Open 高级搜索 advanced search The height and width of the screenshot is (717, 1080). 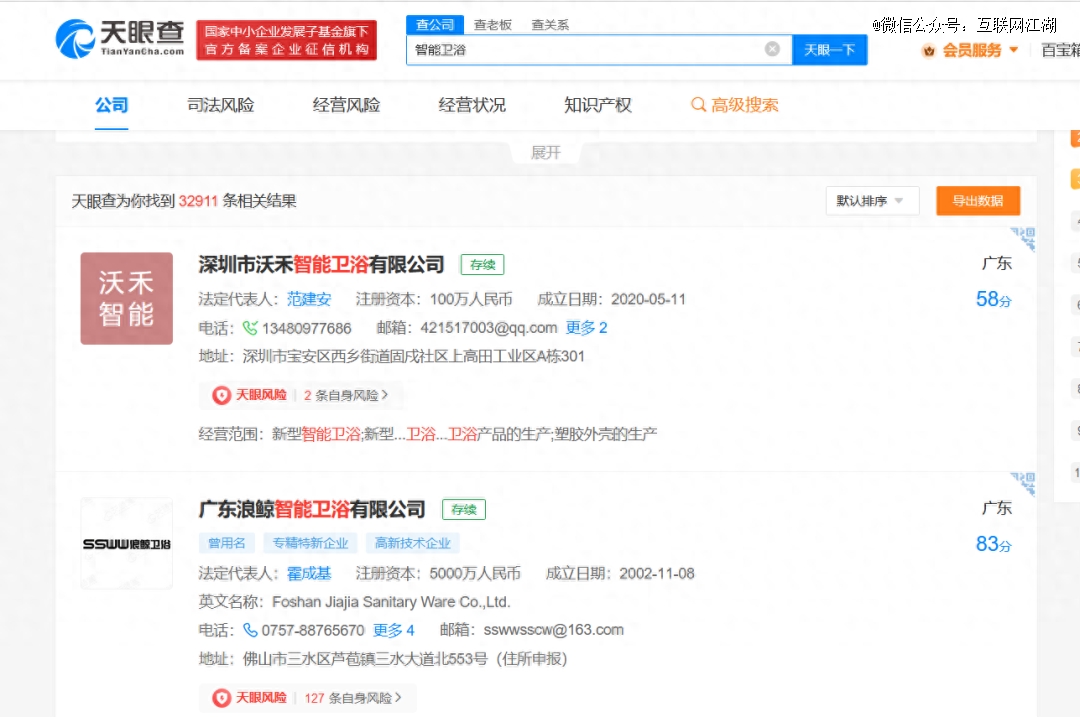(x=734, y=105)
